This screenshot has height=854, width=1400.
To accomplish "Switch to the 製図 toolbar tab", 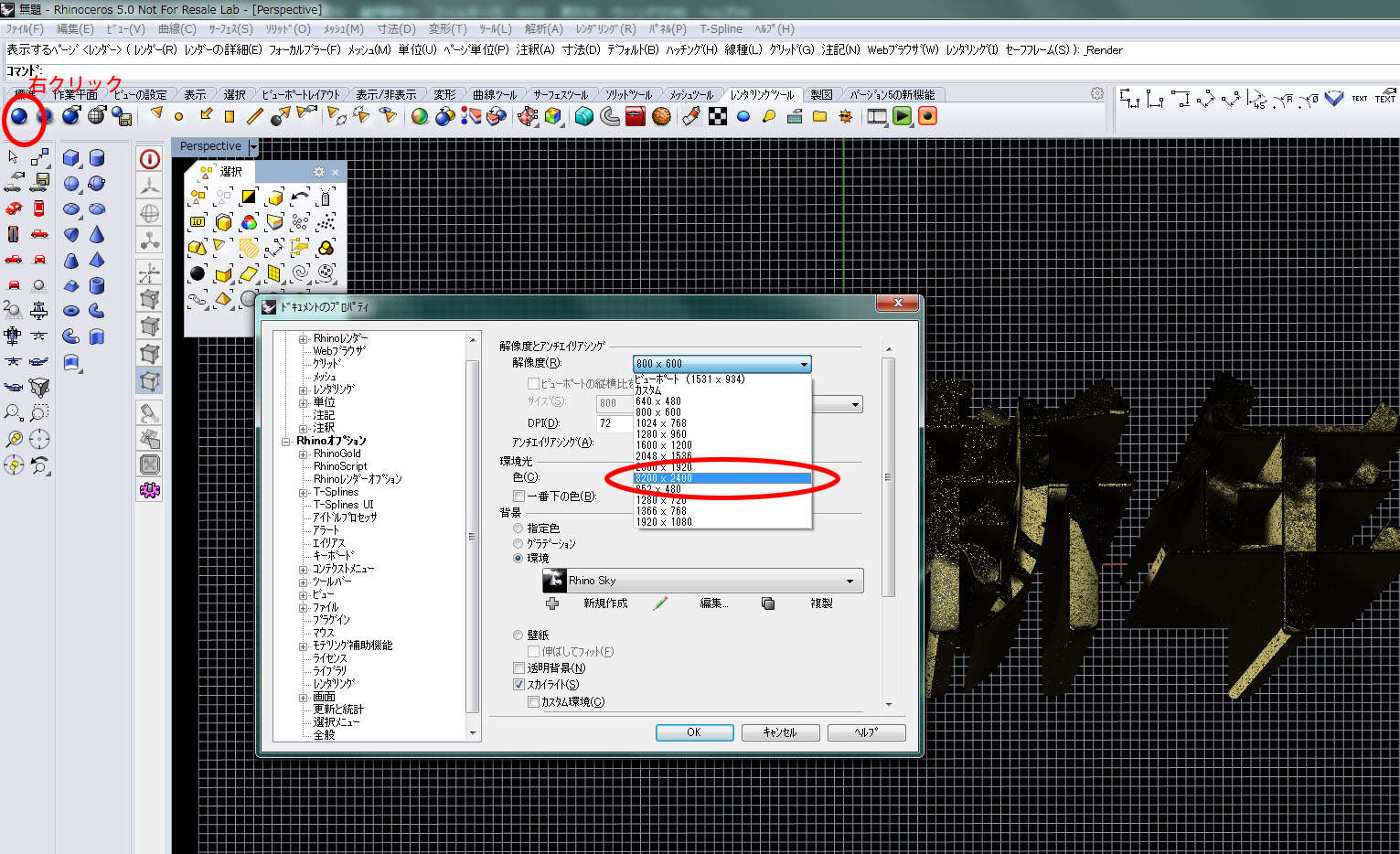I will click(x=821, y=95).
